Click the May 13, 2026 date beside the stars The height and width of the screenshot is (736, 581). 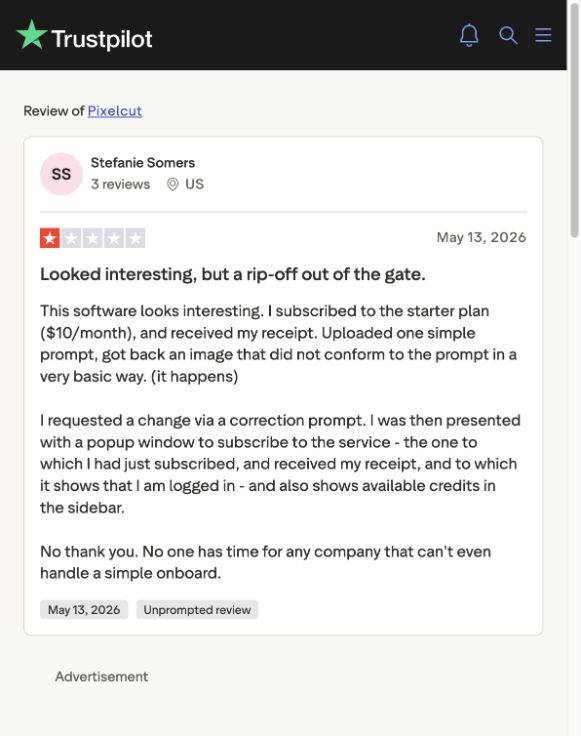481,237
